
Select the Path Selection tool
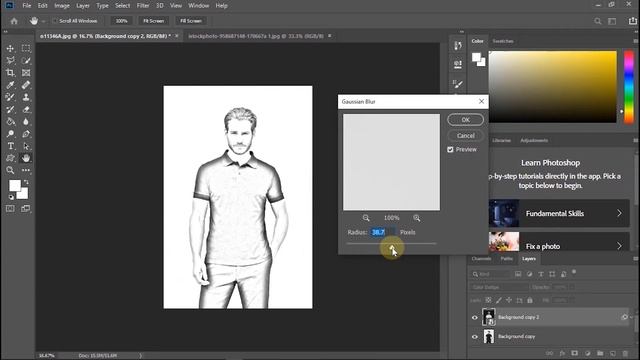26,146
